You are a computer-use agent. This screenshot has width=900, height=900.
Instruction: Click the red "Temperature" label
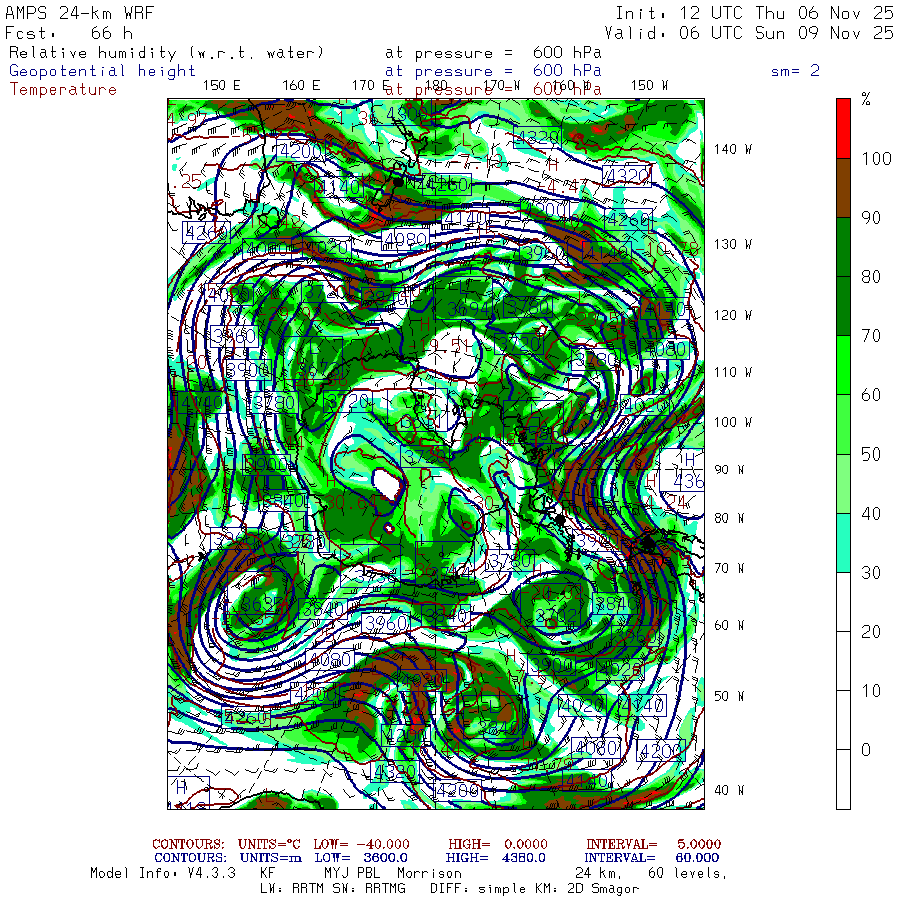pyautogui.click(x=63, y=90)
